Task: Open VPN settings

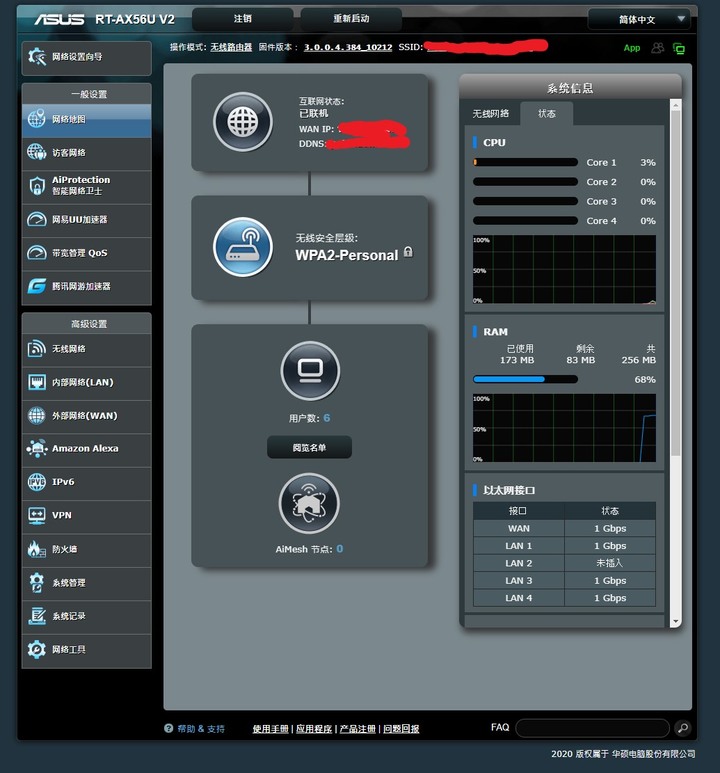Action: point(86,516)
